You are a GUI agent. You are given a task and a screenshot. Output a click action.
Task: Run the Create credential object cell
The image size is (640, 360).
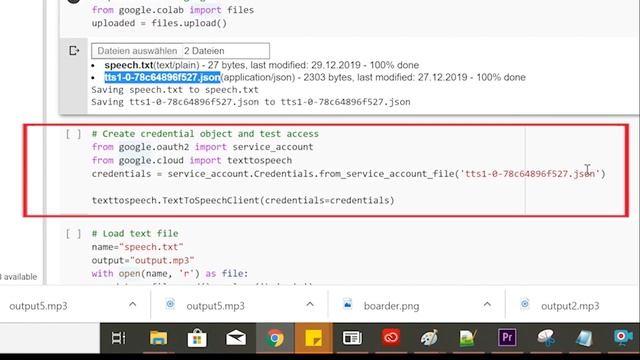(x=73, y=134)
